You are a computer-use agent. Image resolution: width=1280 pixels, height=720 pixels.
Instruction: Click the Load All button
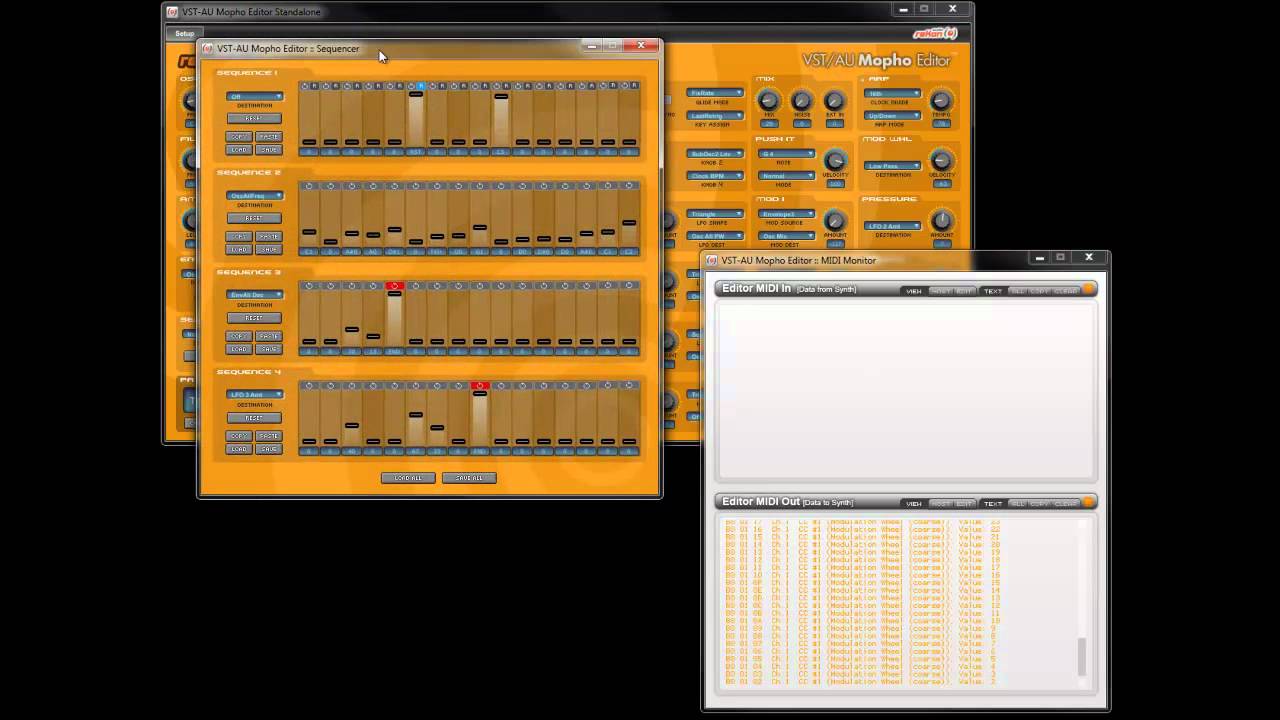point(408,478)
